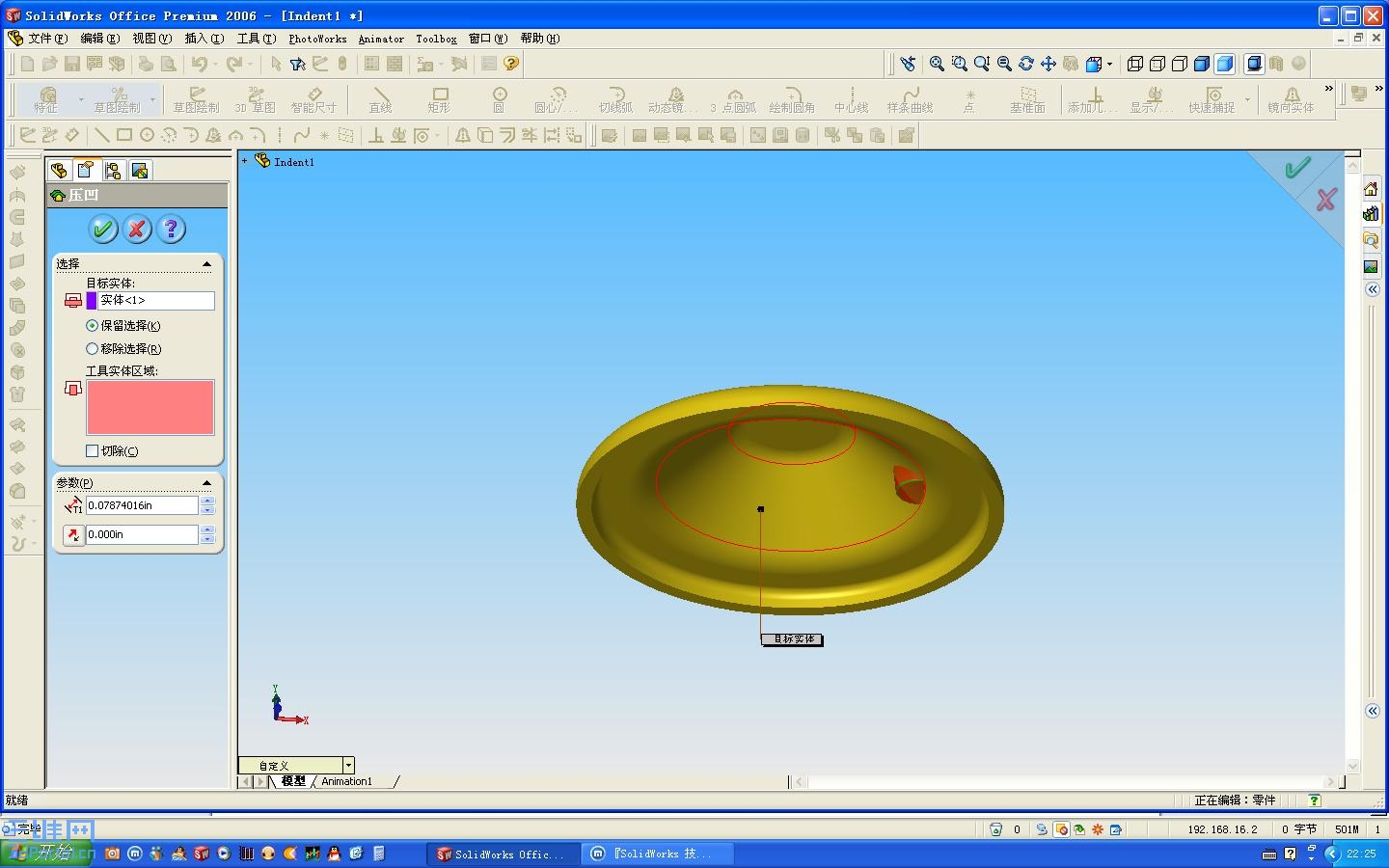Switch to the 模型 tab

point(293,781)
